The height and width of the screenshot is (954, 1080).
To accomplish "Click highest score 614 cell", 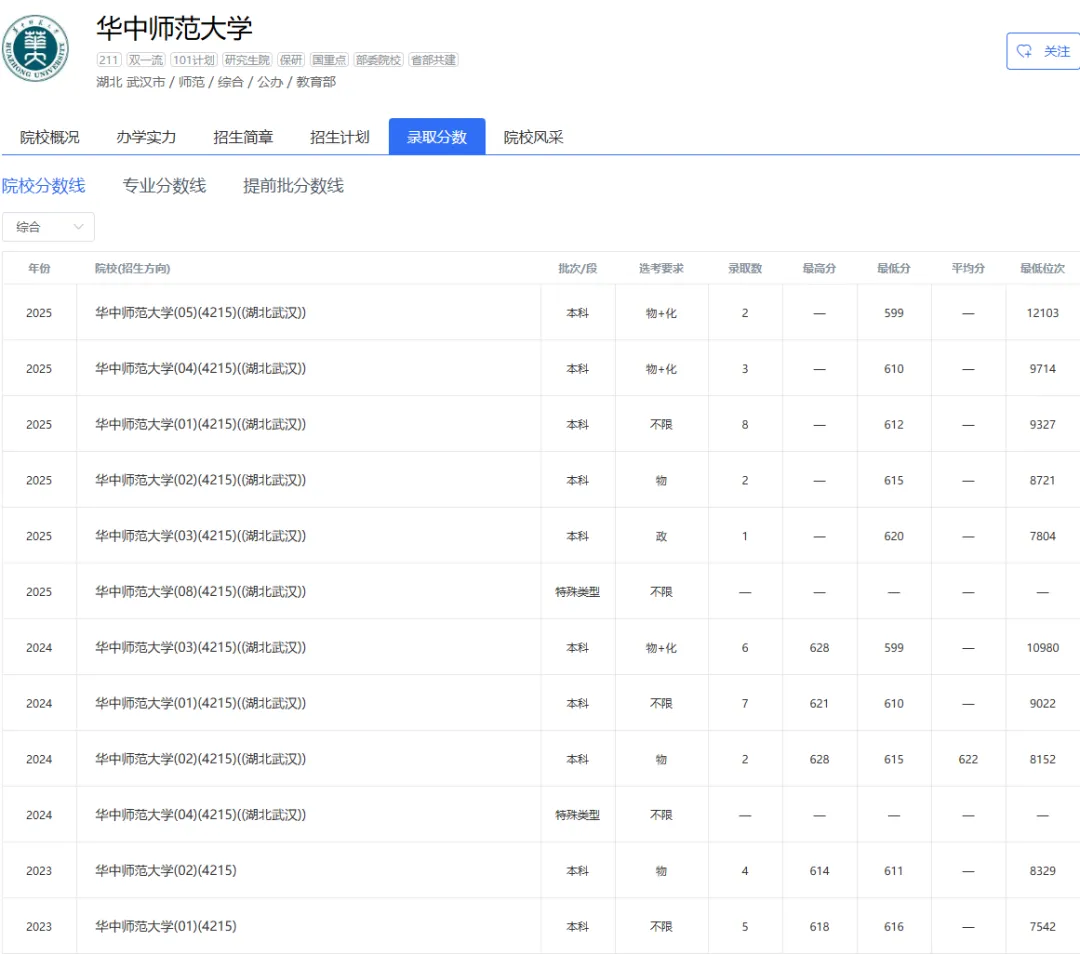I will pos(820,871).
